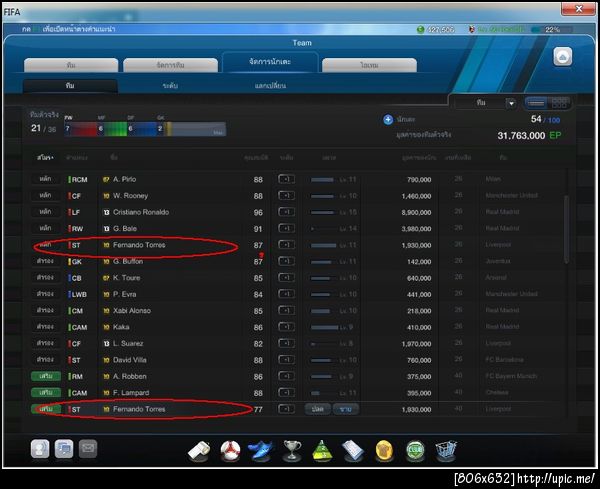Open the green club badge icon

click(415, 451)
